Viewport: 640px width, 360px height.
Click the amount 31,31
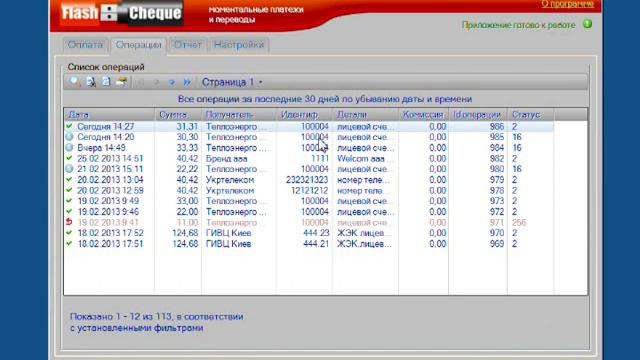click(x=187, y=127)
